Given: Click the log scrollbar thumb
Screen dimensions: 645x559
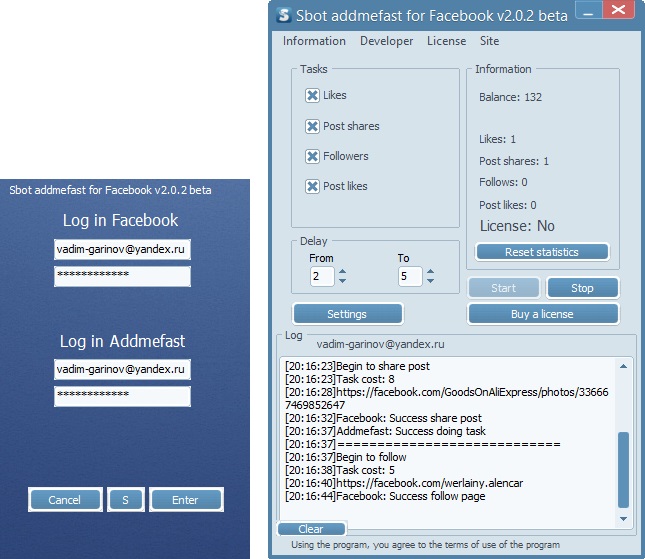Looking at the screenshot, I should pyautogui.click(x=623, y=470).
